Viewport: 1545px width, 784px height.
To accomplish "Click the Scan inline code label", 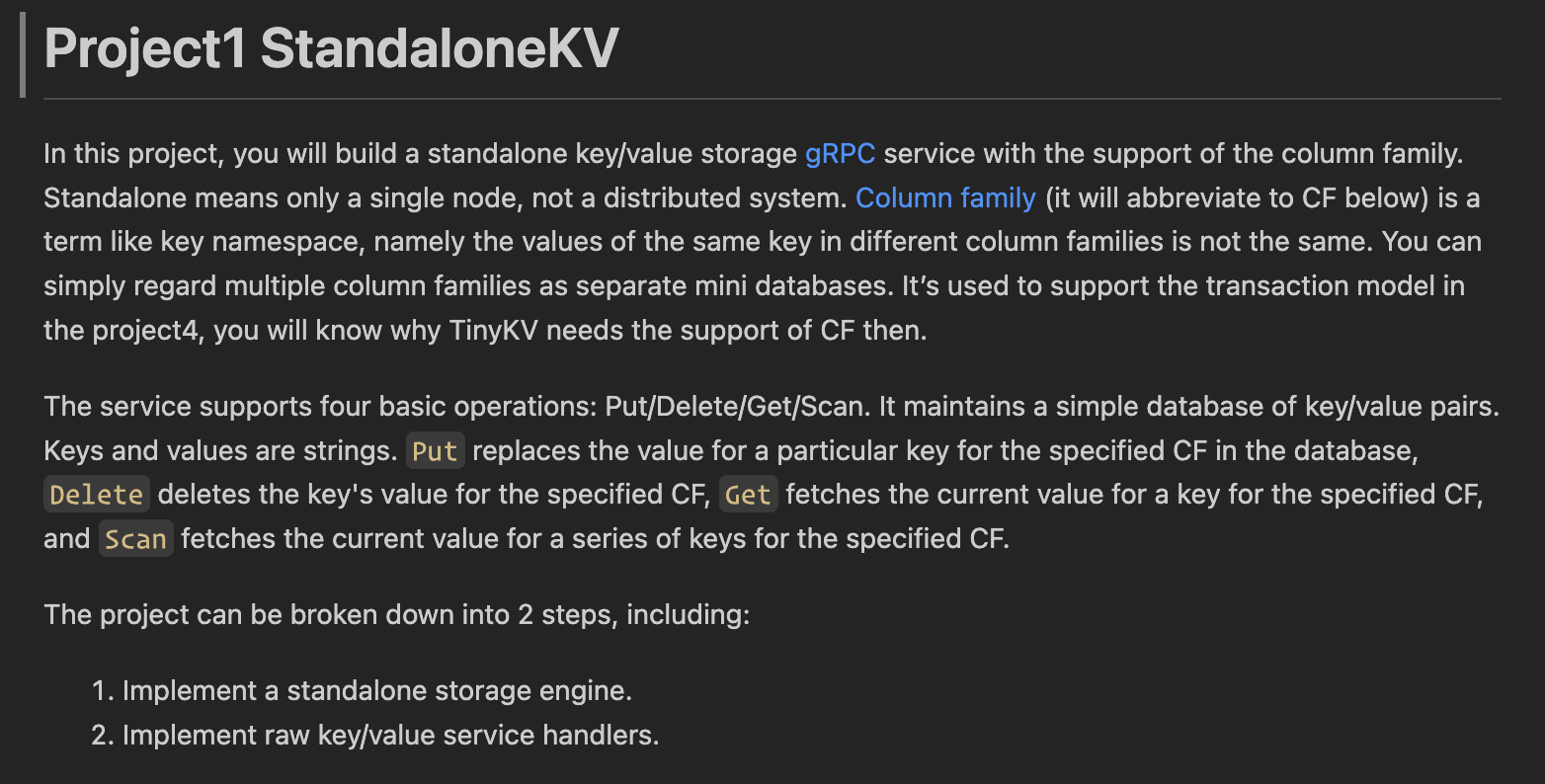I will (x=135, y=539).
